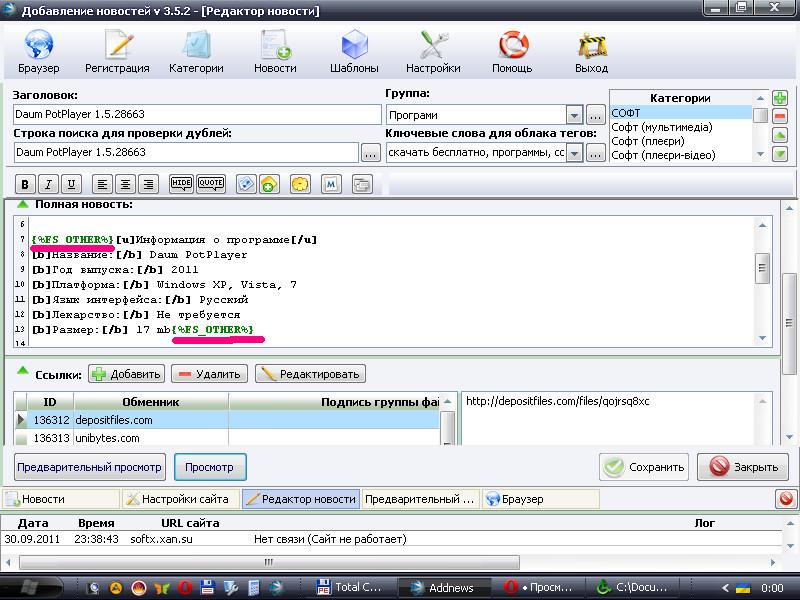Viewport: 800px width, 600px height.
Task: Toggle italic formatting button
Action: pos(48,184)
